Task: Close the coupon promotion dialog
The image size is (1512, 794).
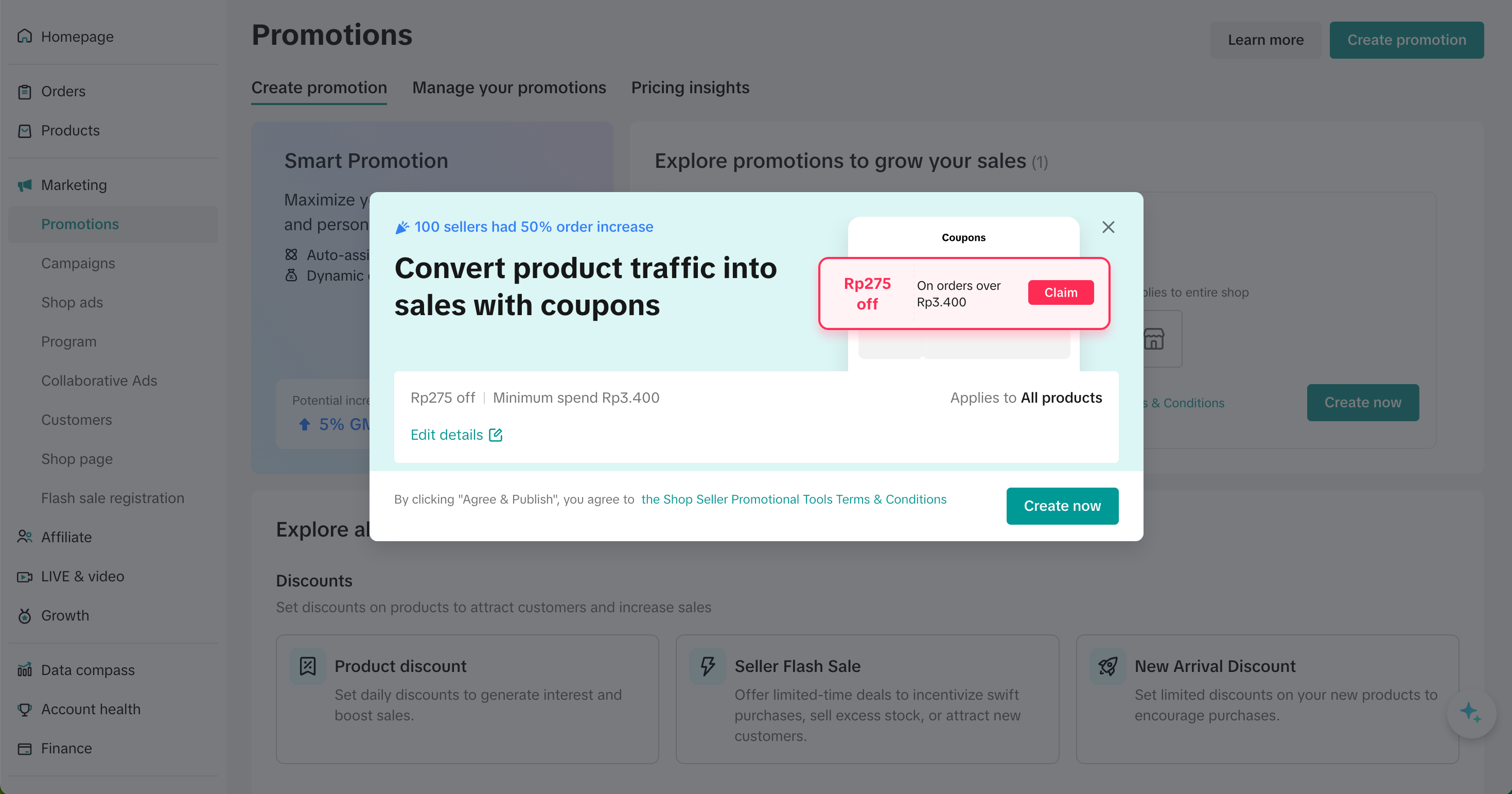Action: (1107, 227)
